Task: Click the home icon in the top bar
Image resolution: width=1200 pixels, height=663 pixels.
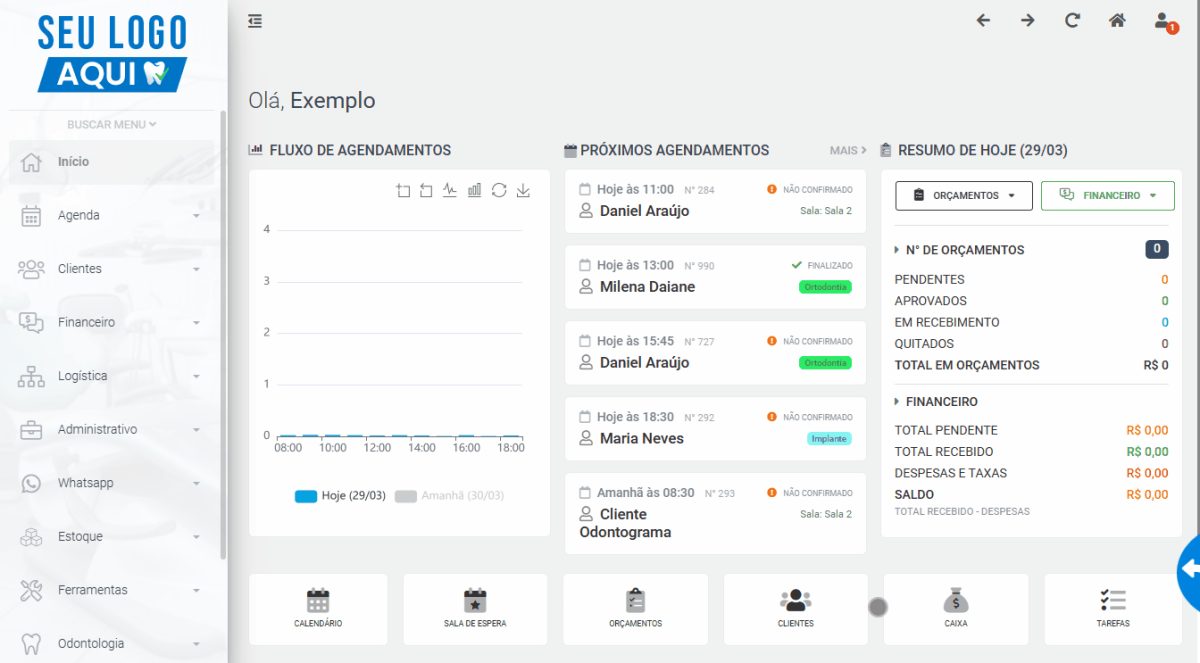Action: pos(1117,20)
